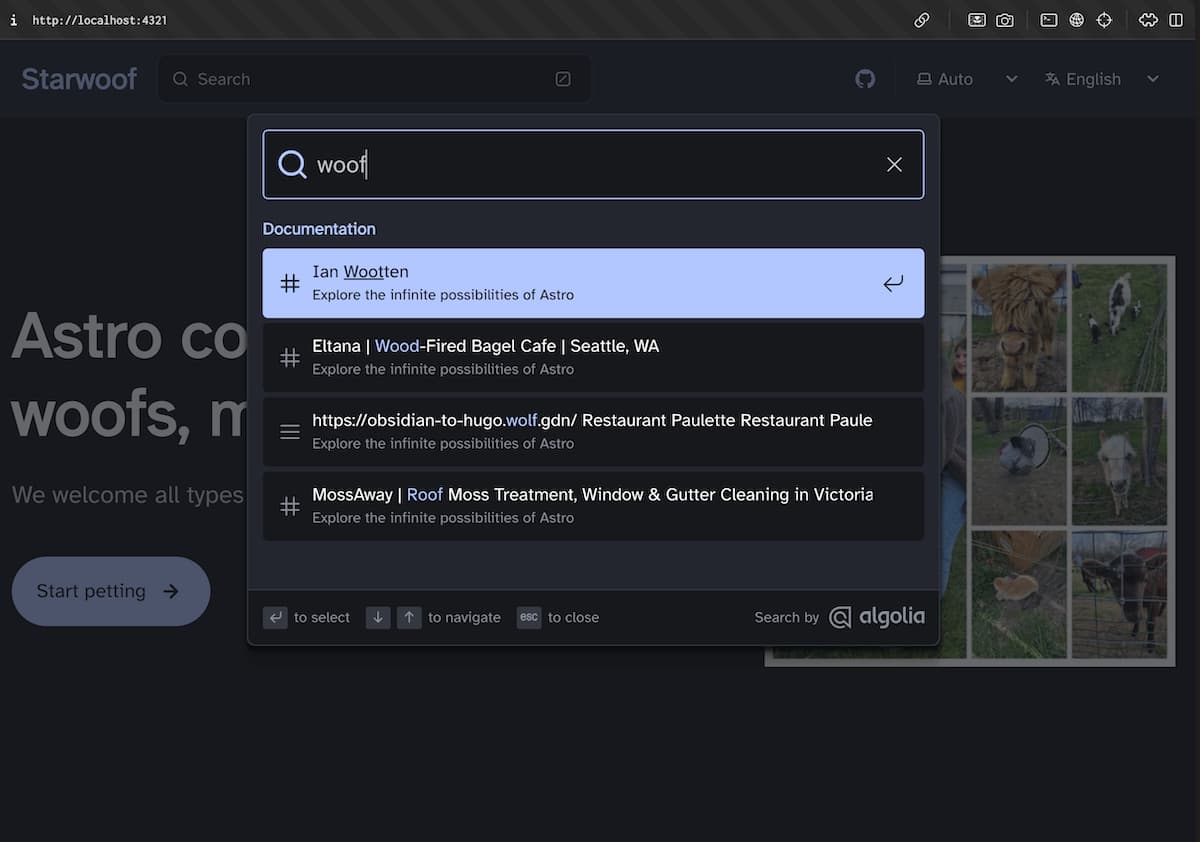Click the enter-arrow icon on Ian Wootten result

tap(893, 283)
